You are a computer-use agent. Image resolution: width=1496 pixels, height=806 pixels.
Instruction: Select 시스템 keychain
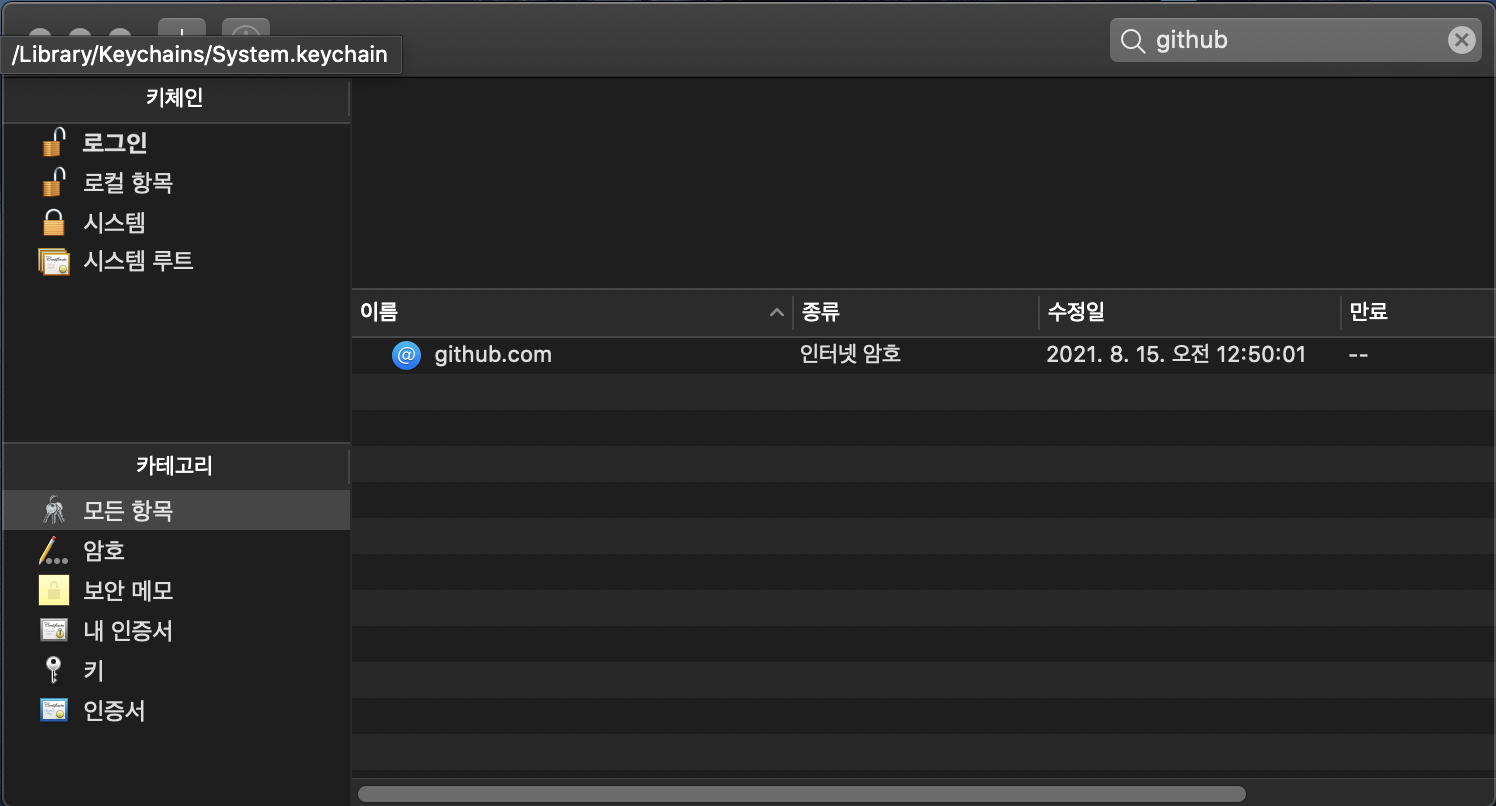click(114, 222)
